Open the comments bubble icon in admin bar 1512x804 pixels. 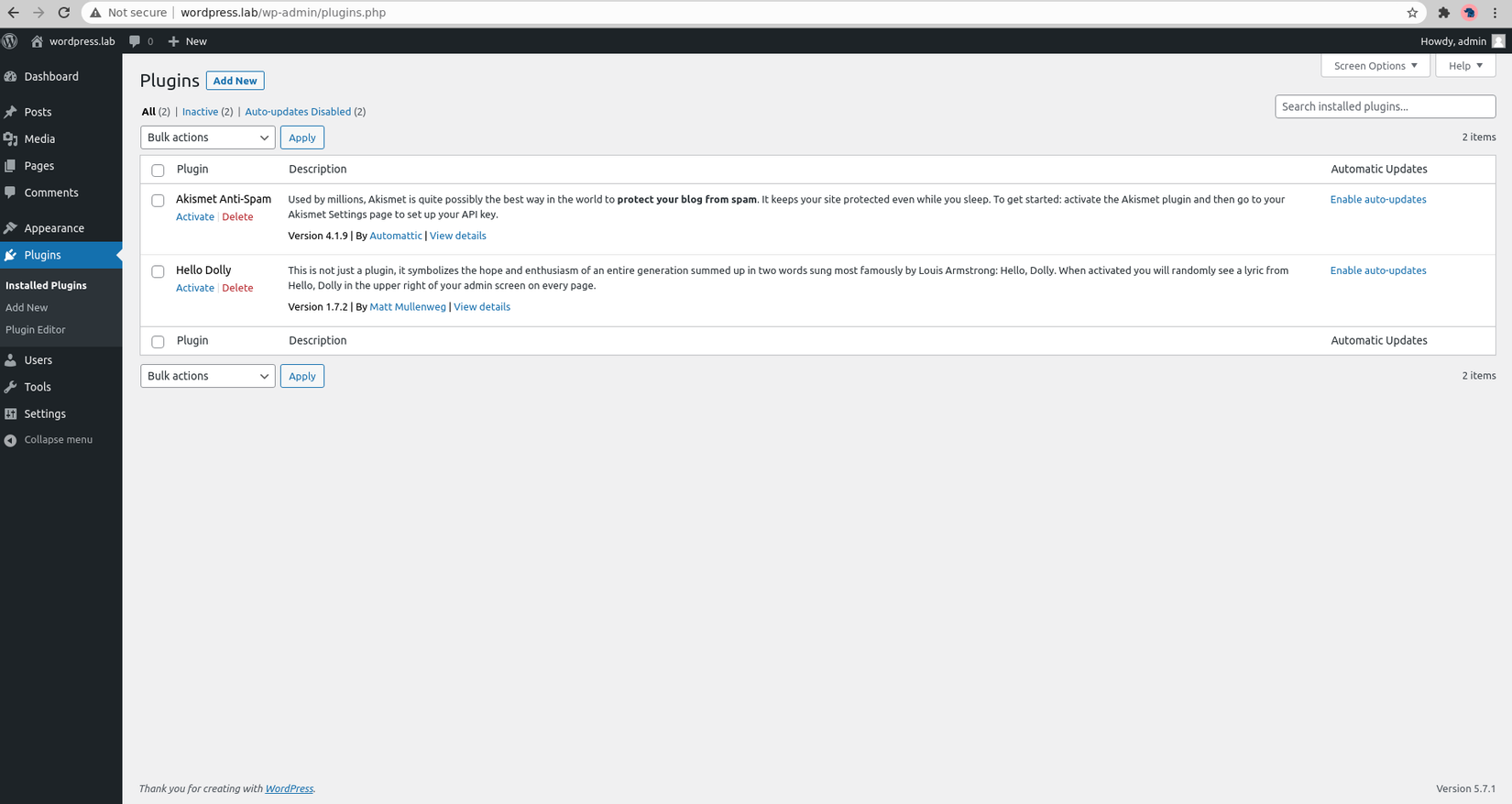pyautogui.click(x=135, y=41)
